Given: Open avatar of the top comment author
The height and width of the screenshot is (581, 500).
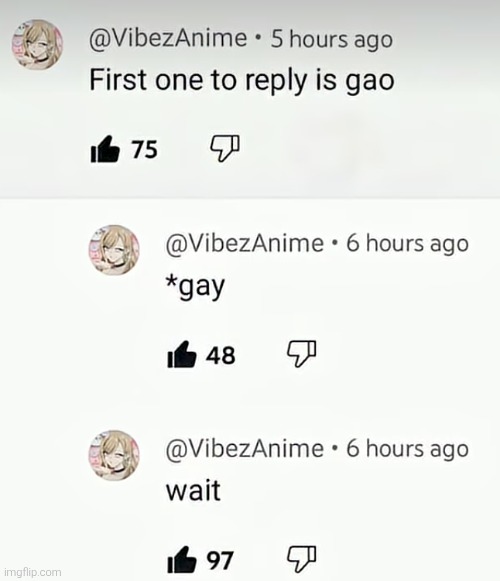Looking at the screenshot, I should pyautogui.click(x=37, y=44).
